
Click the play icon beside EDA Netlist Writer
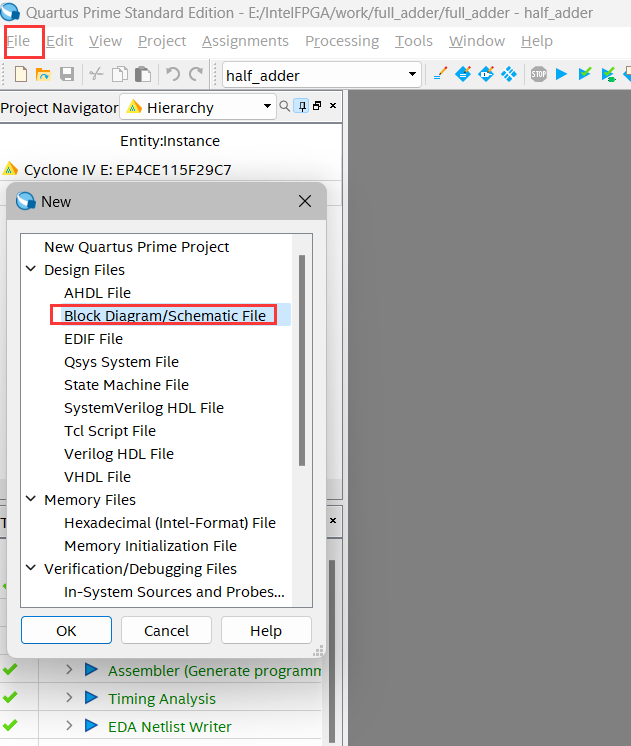[x=91, y=726]
